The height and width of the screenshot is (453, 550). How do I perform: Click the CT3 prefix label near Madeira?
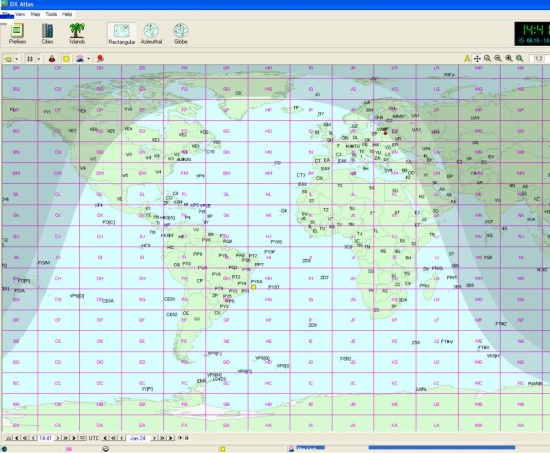(301, 175)
